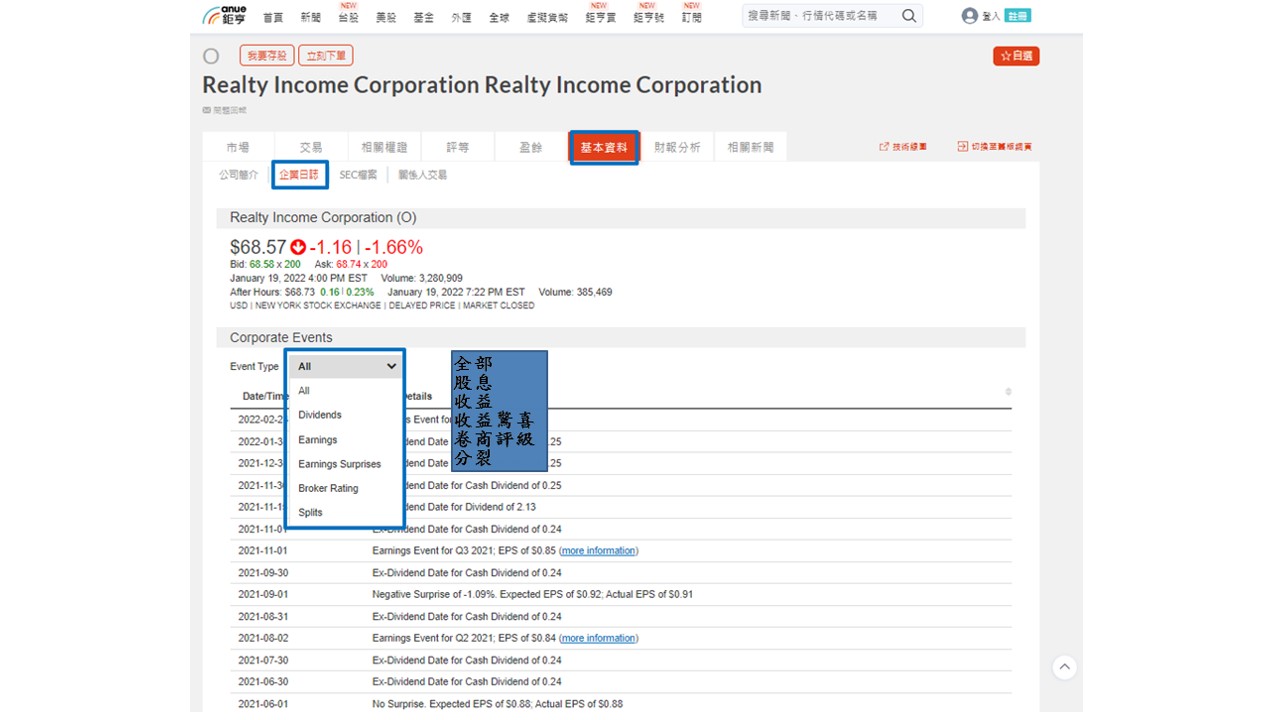Click the search input field
The image size is (1280, 720).
(821, 16)
